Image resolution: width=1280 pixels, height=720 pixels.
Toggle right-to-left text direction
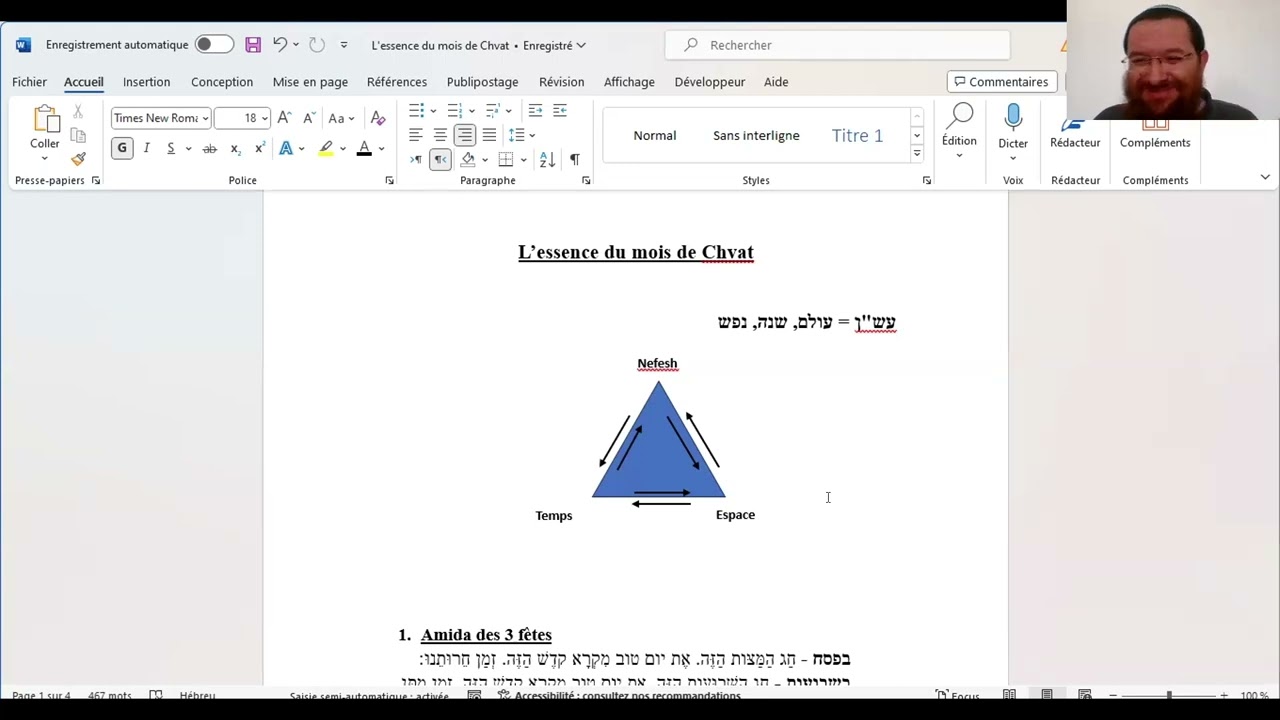point(440,160)
